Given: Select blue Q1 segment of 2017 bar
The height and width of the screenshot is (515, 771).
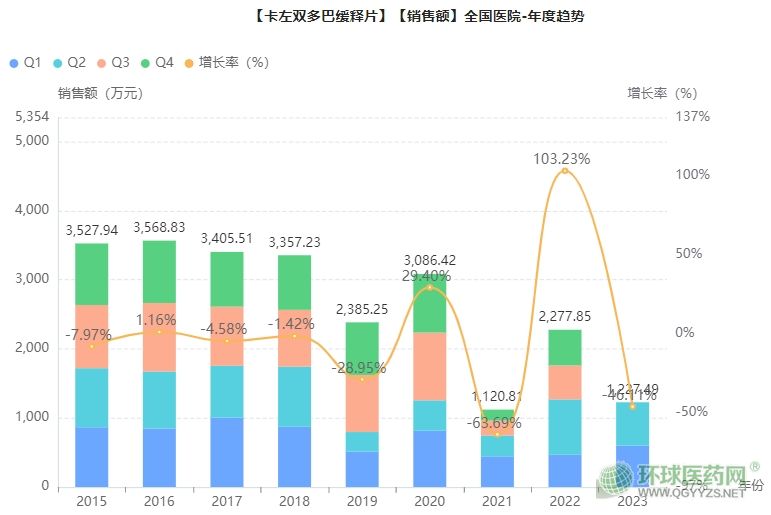Looking at the screenshot, I should coord(227,452).
